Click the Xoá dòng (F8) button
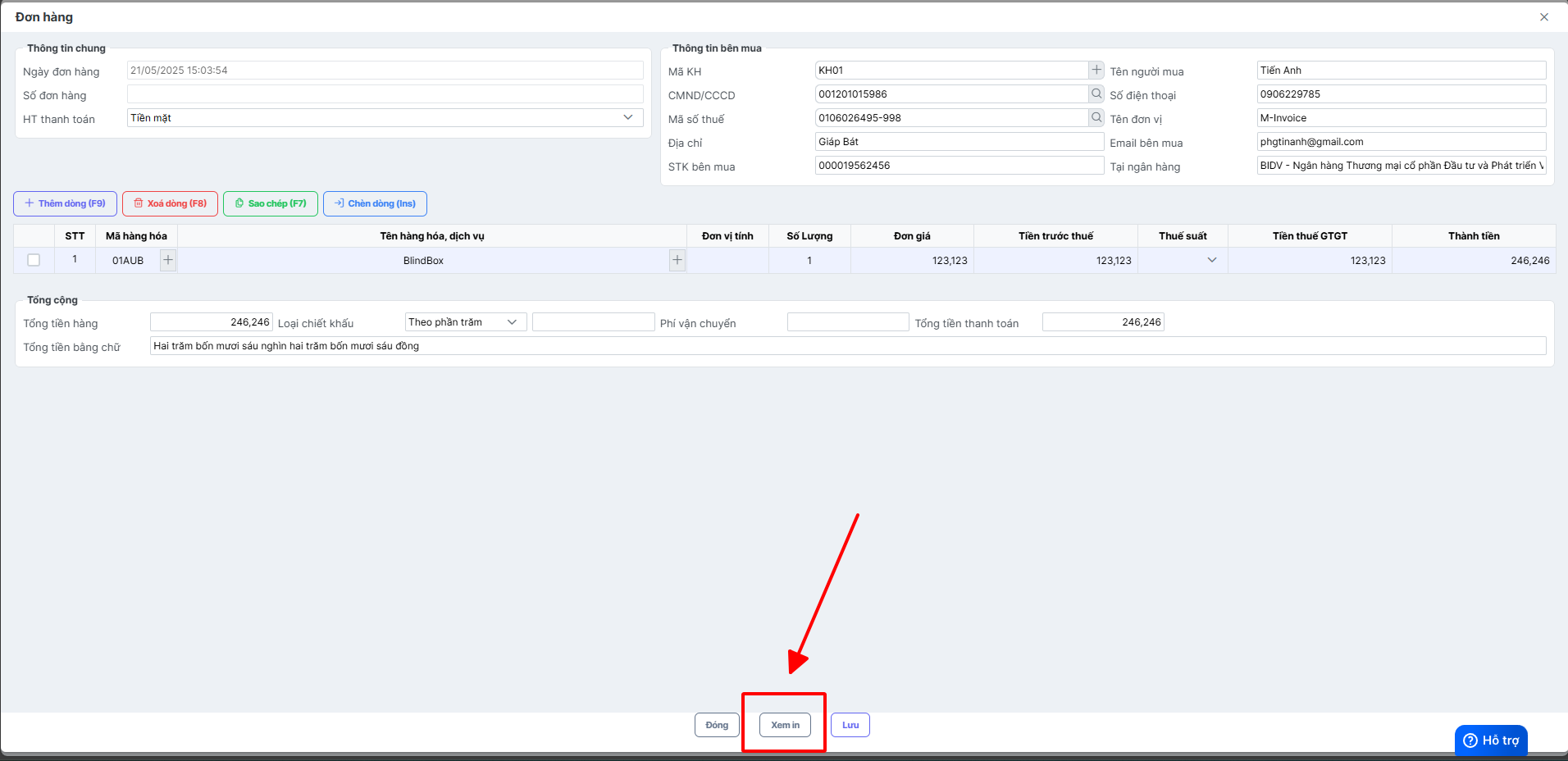Image resolution: width=1568 pixels, height=761 pixels. pos(170,203)
